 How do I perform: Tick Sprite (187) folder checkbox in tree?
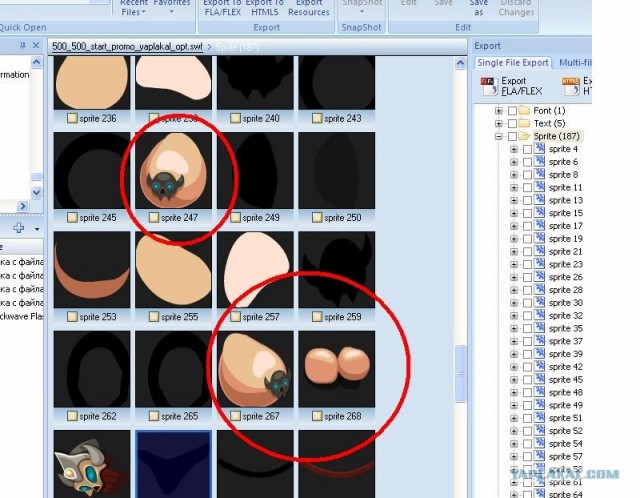(512, 136)
